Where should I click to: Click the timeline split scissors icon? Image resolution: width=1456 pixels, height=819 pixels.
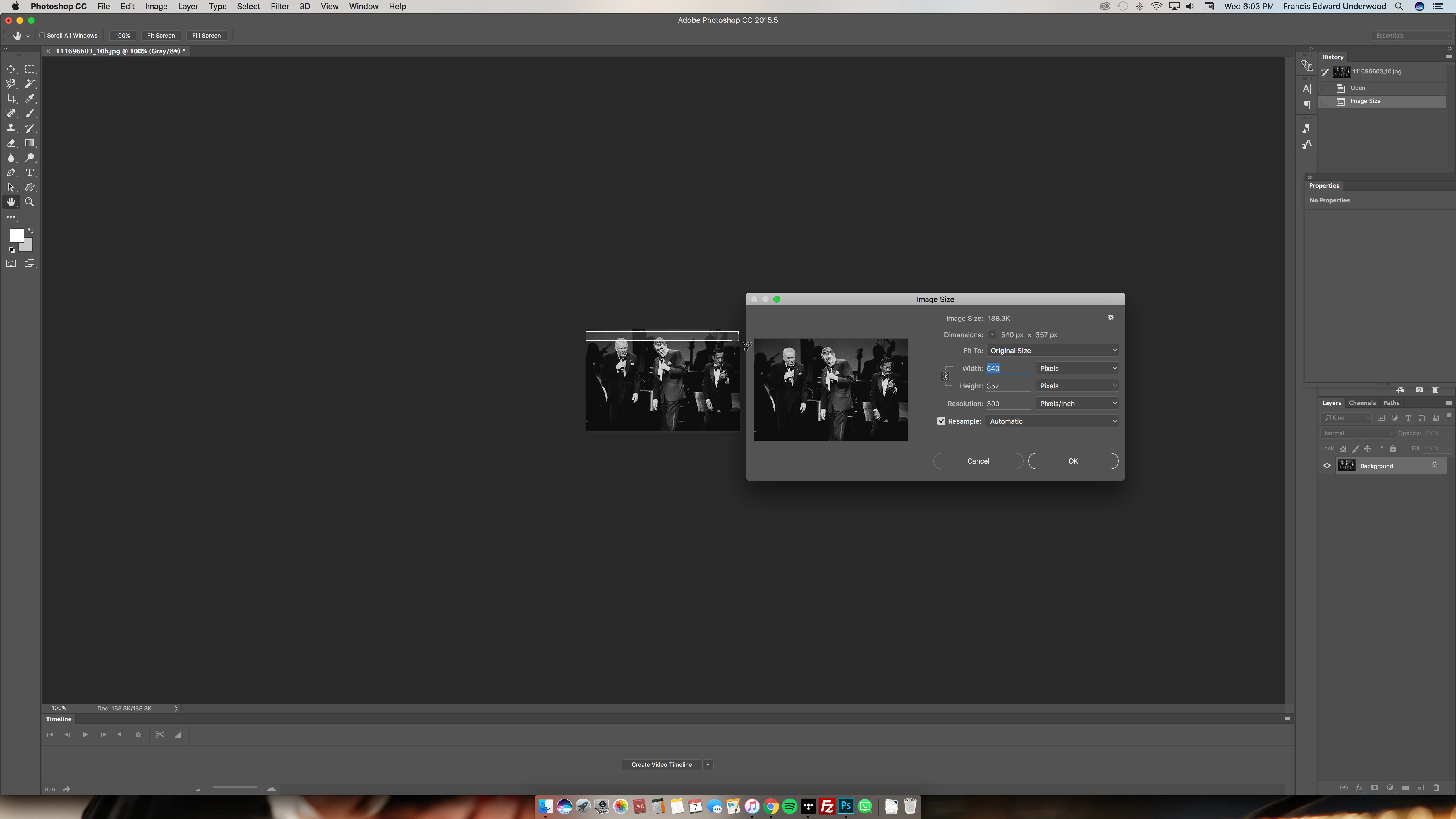tap(159, 734)
